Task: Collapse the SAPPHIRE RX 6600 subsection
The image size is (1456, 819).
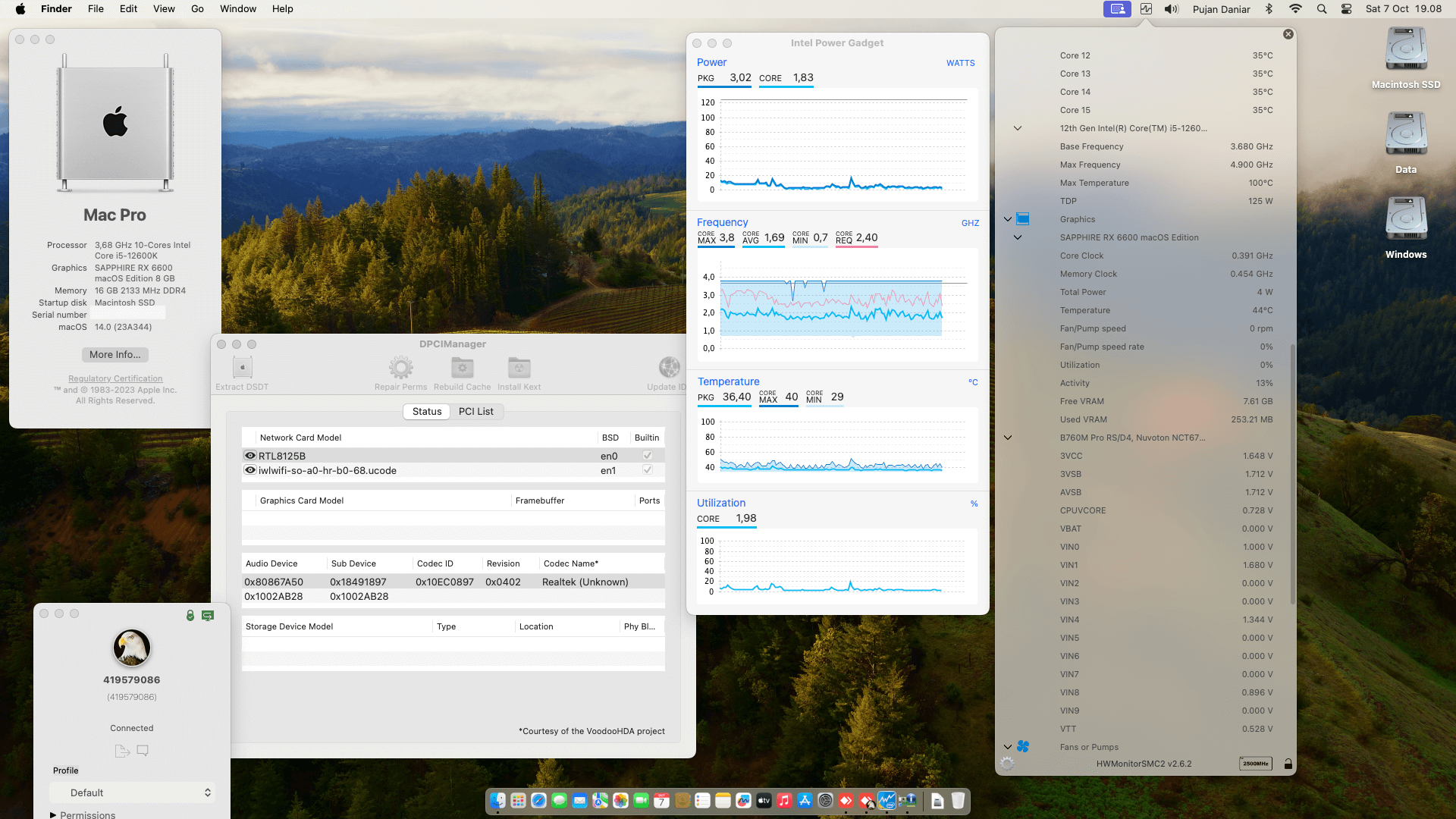Action: click(1018, 237)
